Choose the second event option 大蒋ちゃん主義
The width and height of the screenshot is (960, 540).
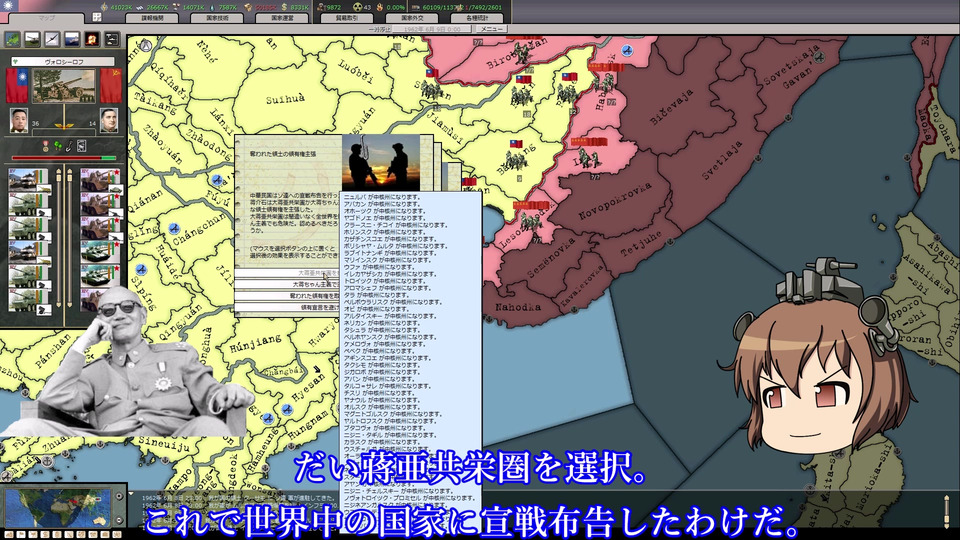[288, 284]
